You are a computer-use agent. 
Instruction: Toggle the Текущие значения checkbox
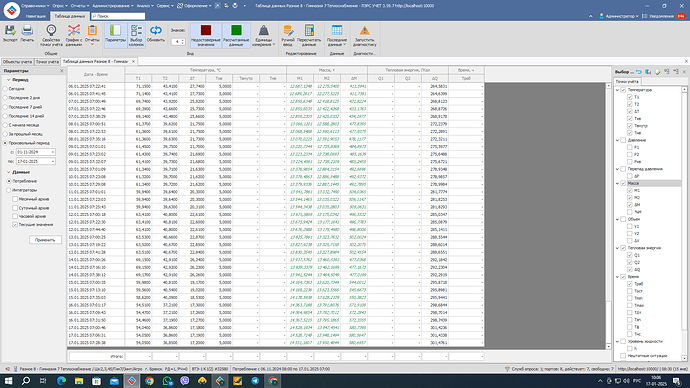pyautogui.click(x=15, y=224)
